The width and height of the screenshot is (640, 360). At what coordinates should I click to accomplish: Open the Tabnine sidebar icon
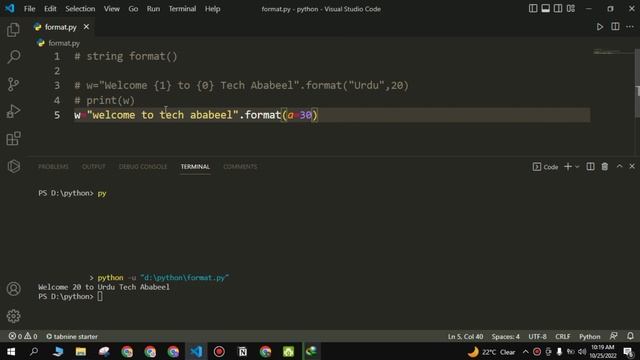click(x=13, y=166)
